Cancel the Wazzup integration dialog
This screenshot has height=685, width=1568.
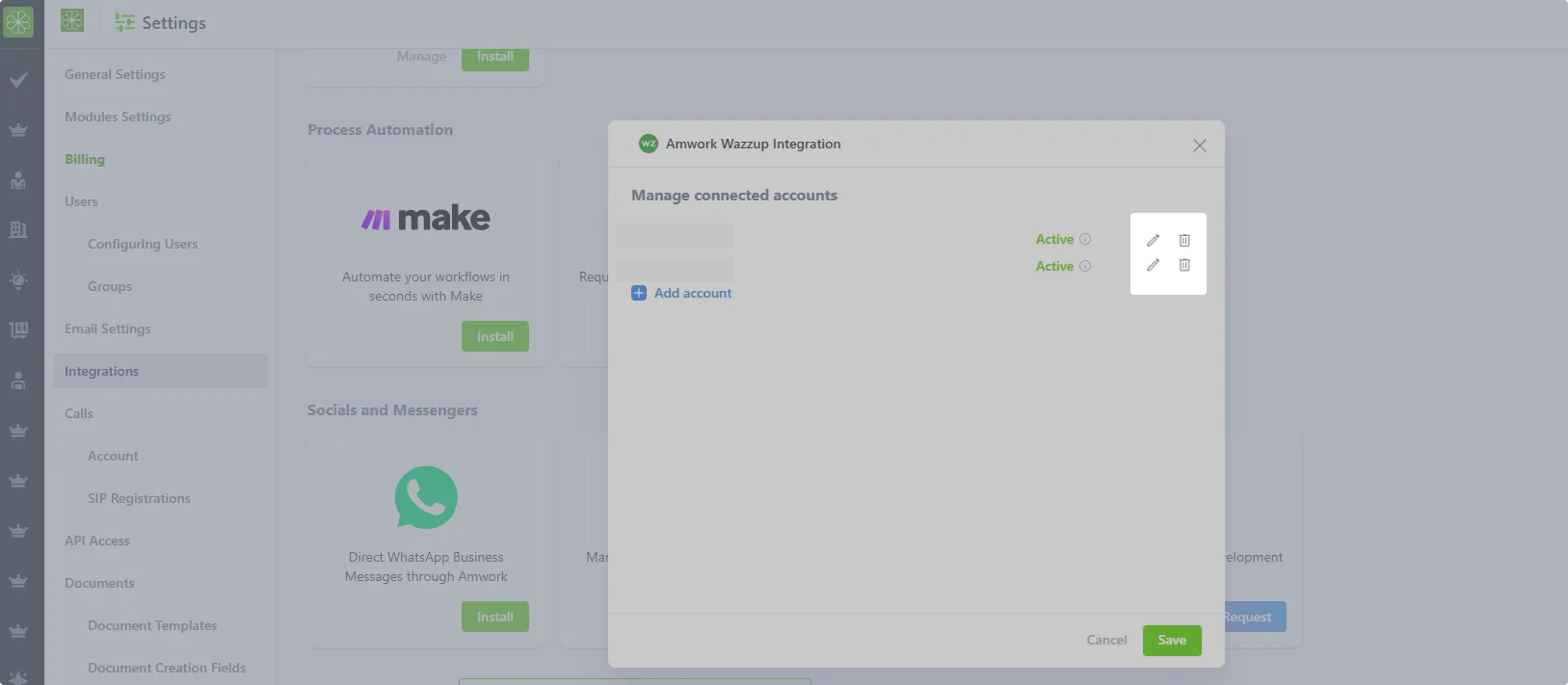click(x=1106, y=641)
